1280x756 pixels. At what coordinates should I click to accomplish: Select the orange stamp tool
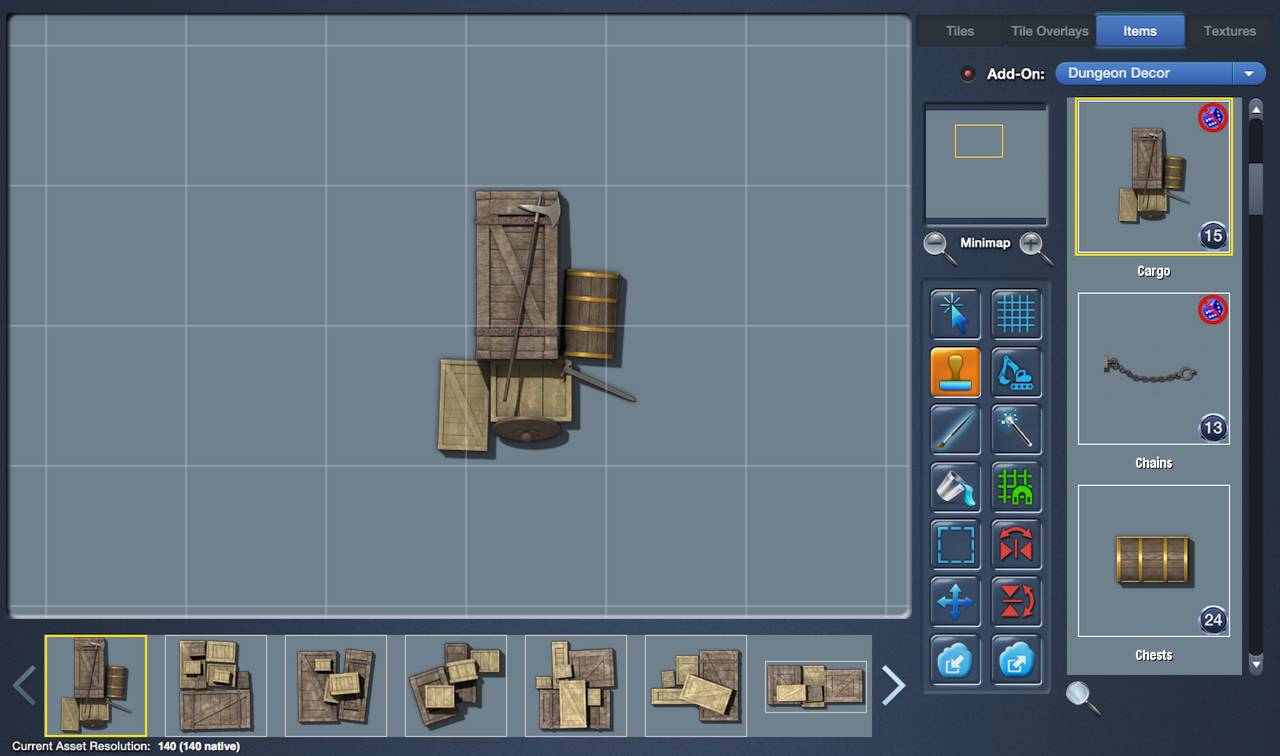[955, 372]
